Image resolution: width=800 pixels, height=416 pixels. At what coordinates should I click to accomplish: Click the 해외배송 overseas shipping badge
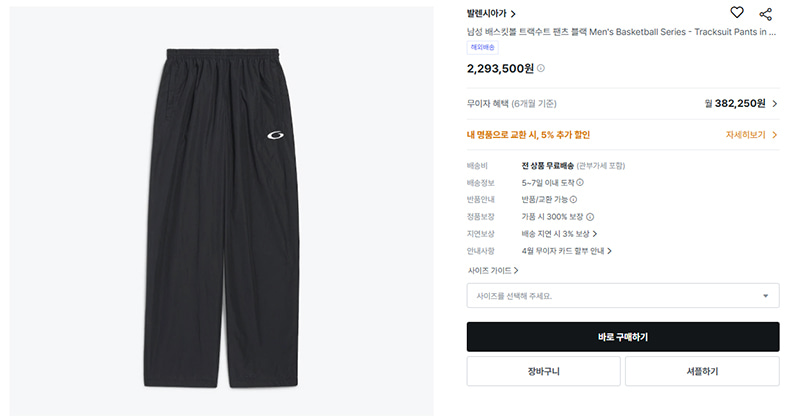(x=483, y=47)
